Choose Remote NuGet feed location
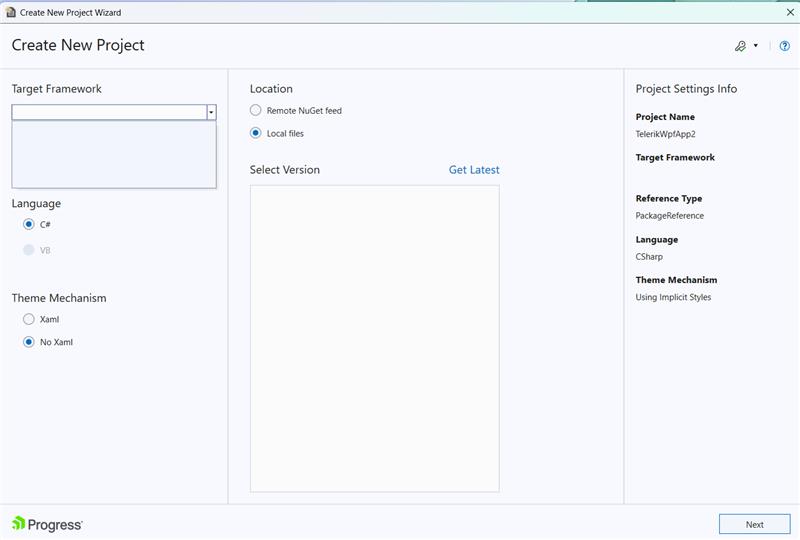The height and width of the screenshot is (540, 800). (x=256, y=111)
